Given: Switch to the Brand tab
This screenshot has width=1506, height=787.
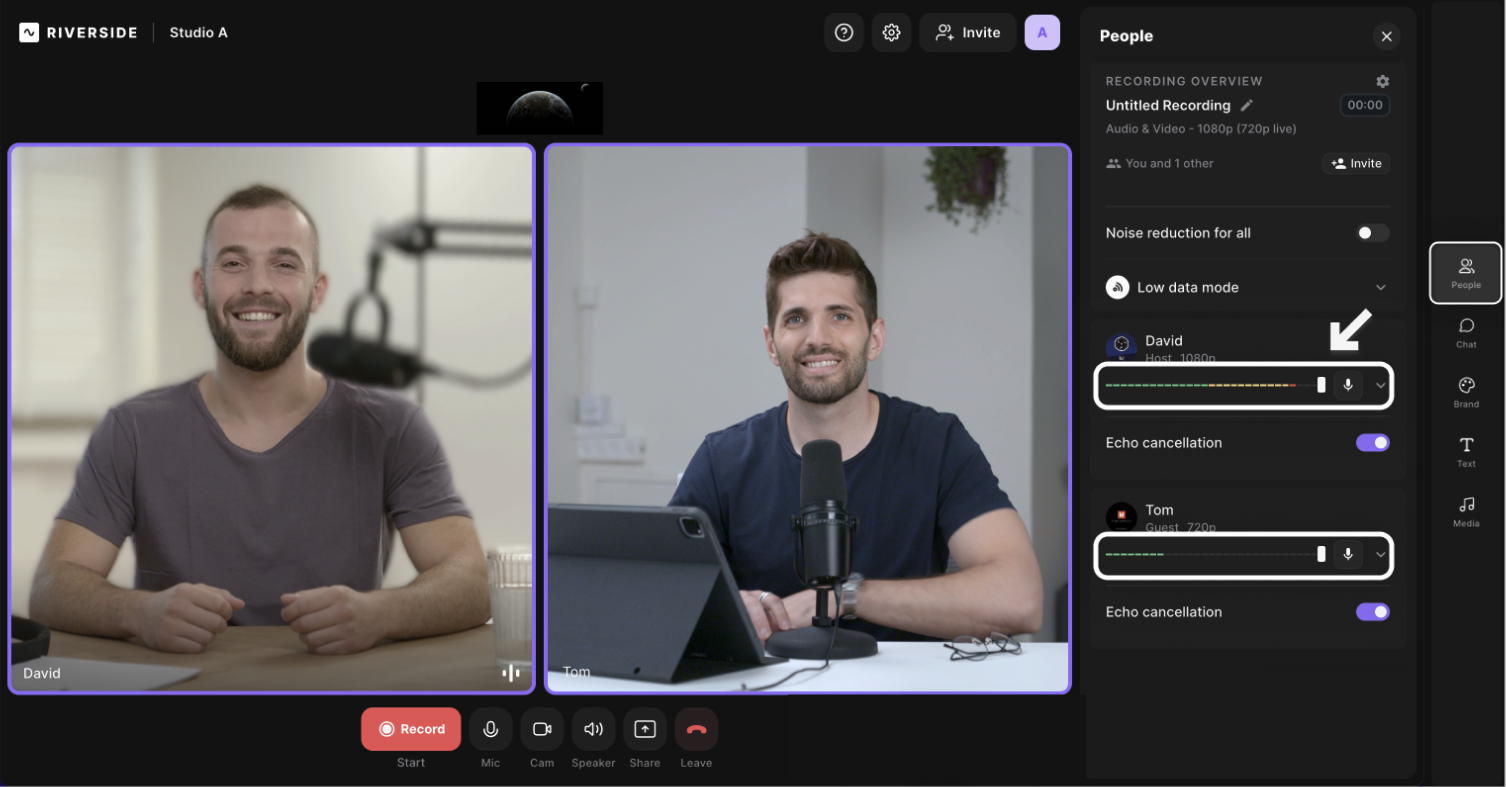Looking at the screenshot, I should coord(1466,392).
